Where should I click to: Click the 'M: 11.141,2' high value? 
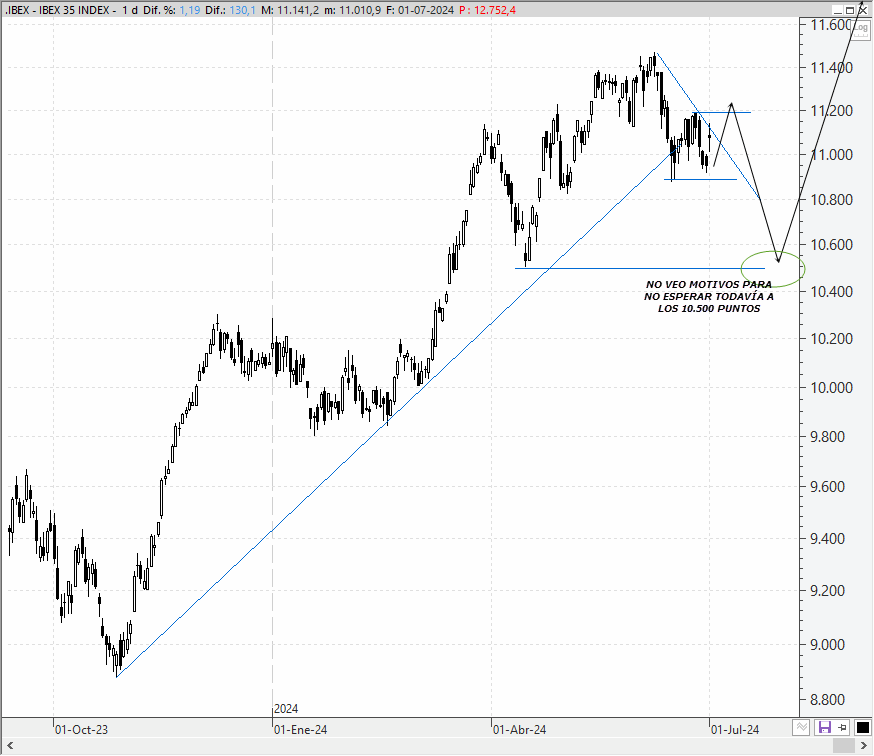(x=290, y=11)
